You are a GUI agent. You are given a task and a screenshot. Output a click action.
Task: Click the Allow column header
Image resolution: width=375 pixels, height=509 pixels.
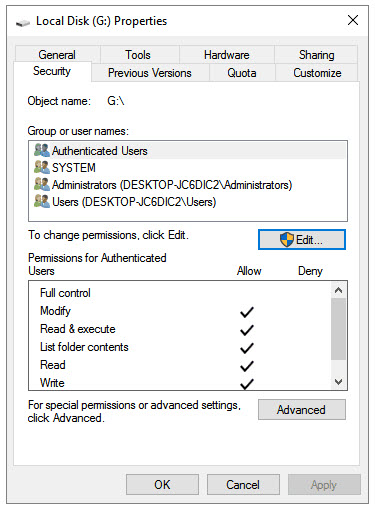pos(249,271)
